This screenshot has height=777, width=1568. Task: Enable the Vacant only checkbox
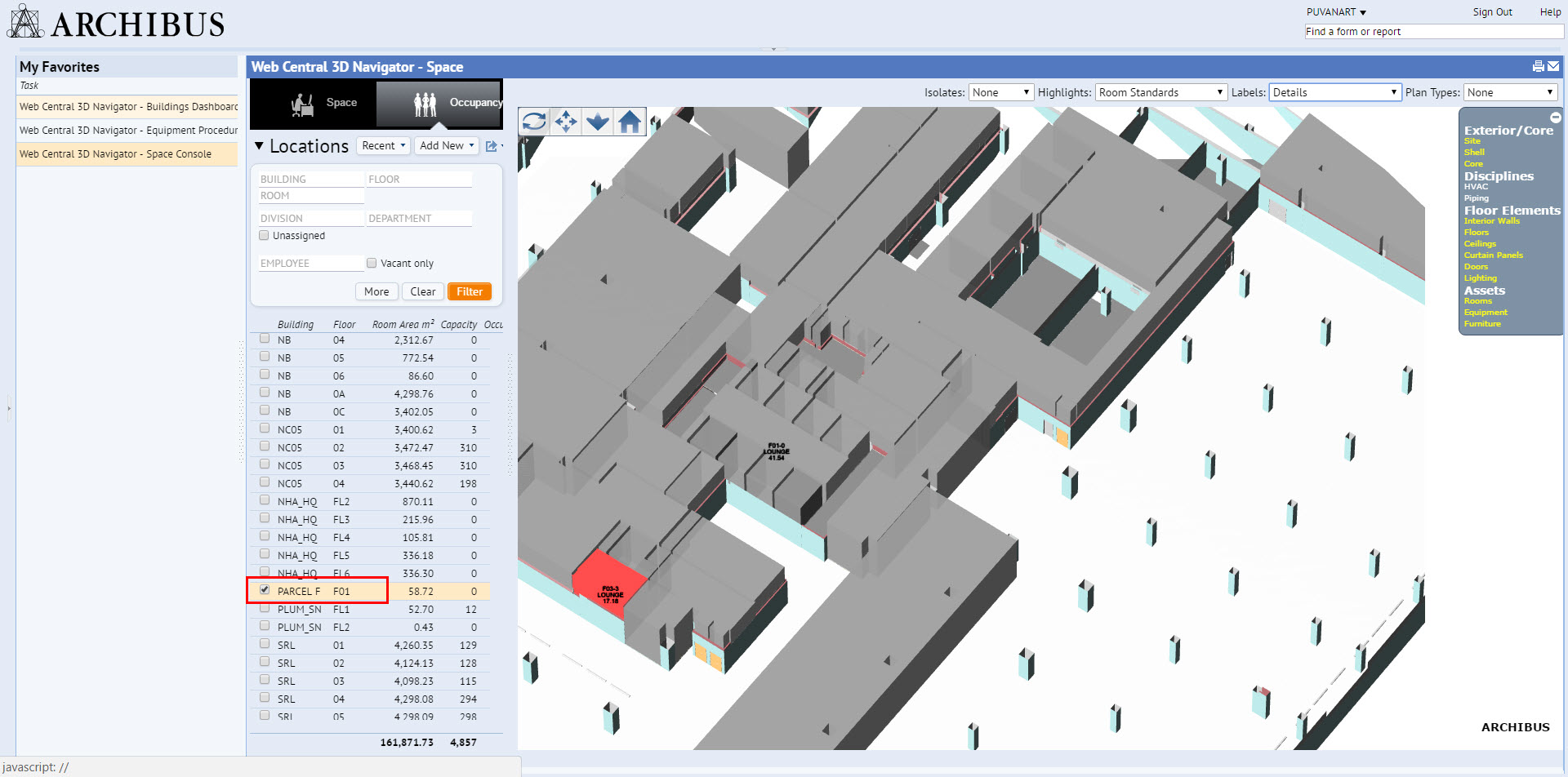click(x=372, y=263)
